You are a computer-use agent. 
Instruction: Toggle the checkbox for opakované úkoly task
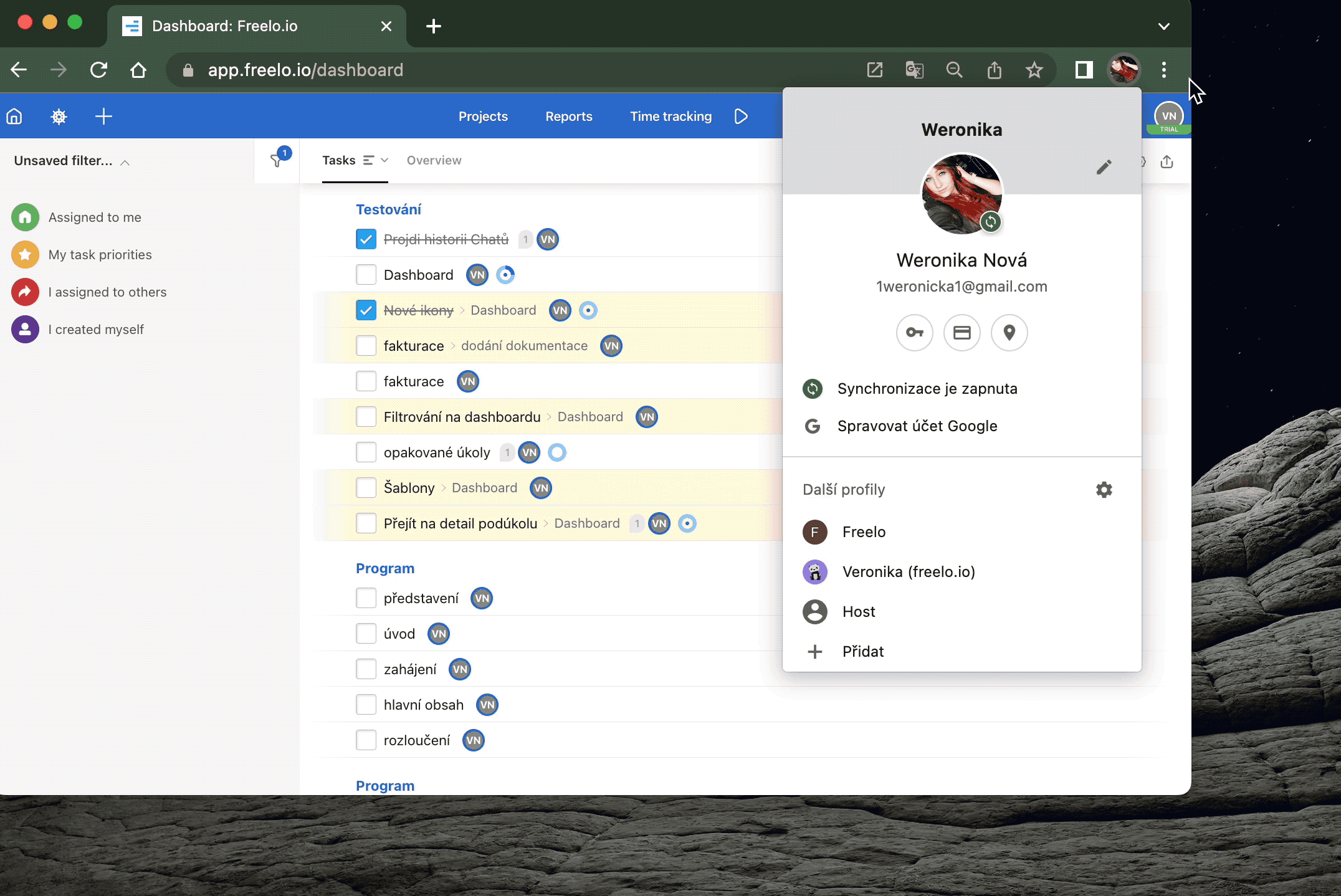tap(365, 452)
